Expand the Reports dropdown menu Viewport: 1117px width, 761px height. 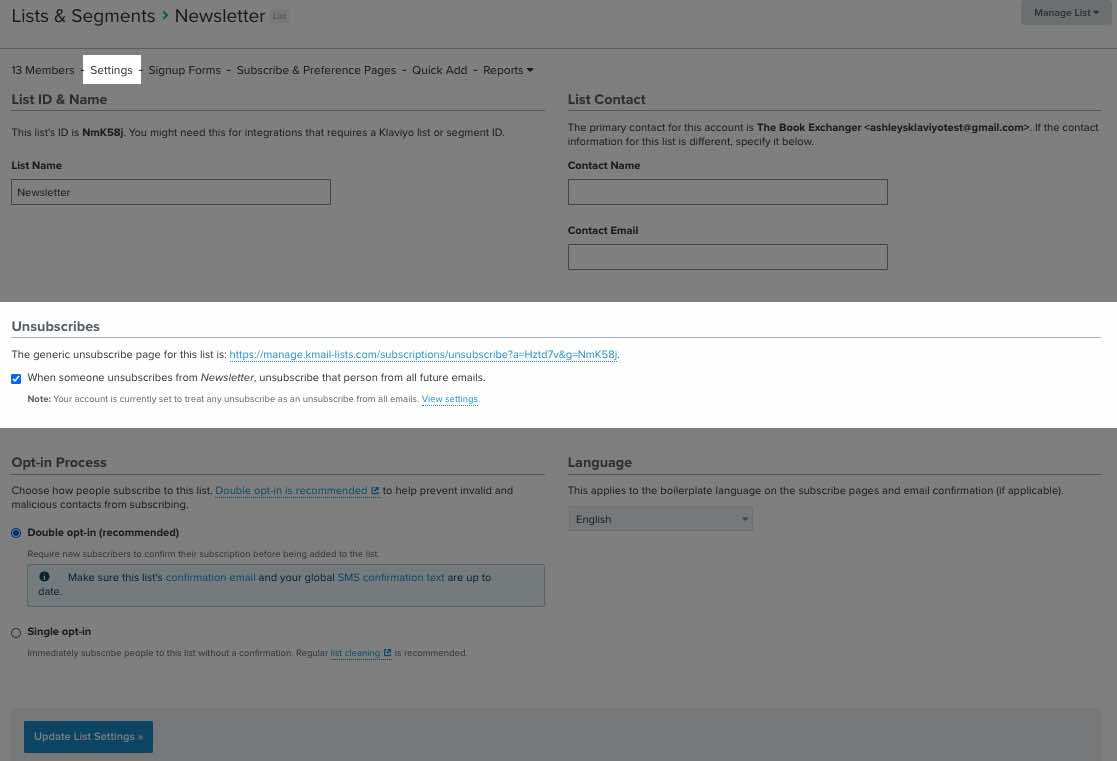pyautogui.click(x=508, y=70)
